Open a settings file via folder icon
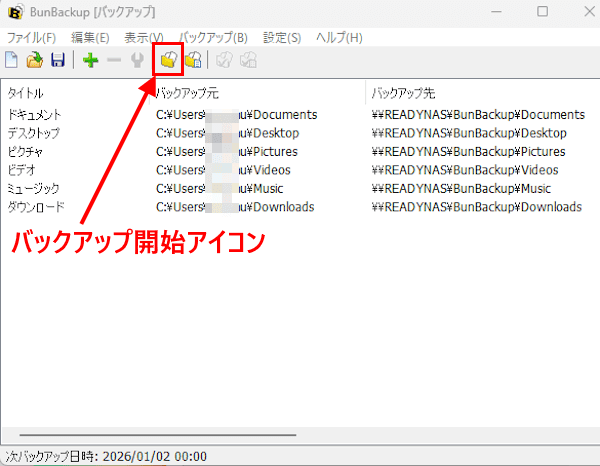Screen dimensions: 600x466 click(34, 60)
